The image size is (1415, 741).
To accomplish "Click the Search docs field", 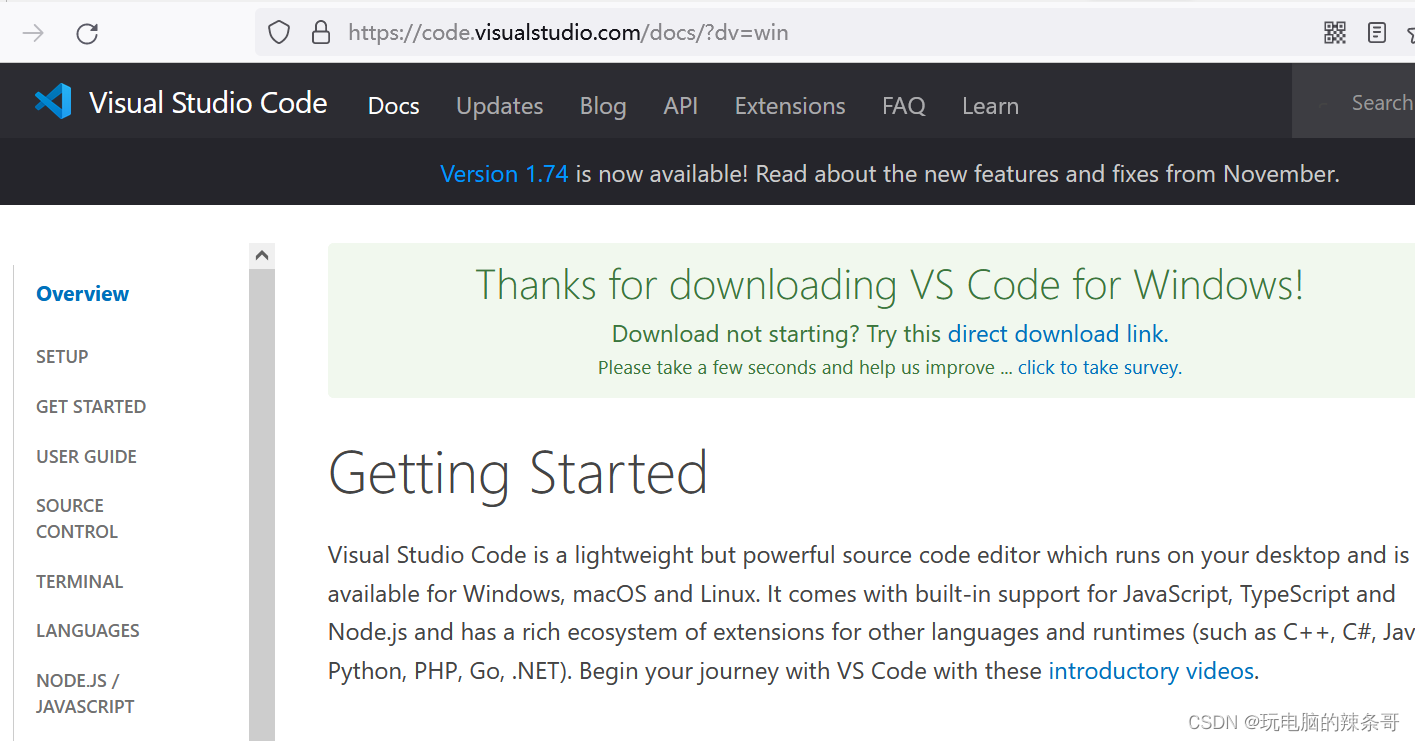I will click(x=1355, y=102).
